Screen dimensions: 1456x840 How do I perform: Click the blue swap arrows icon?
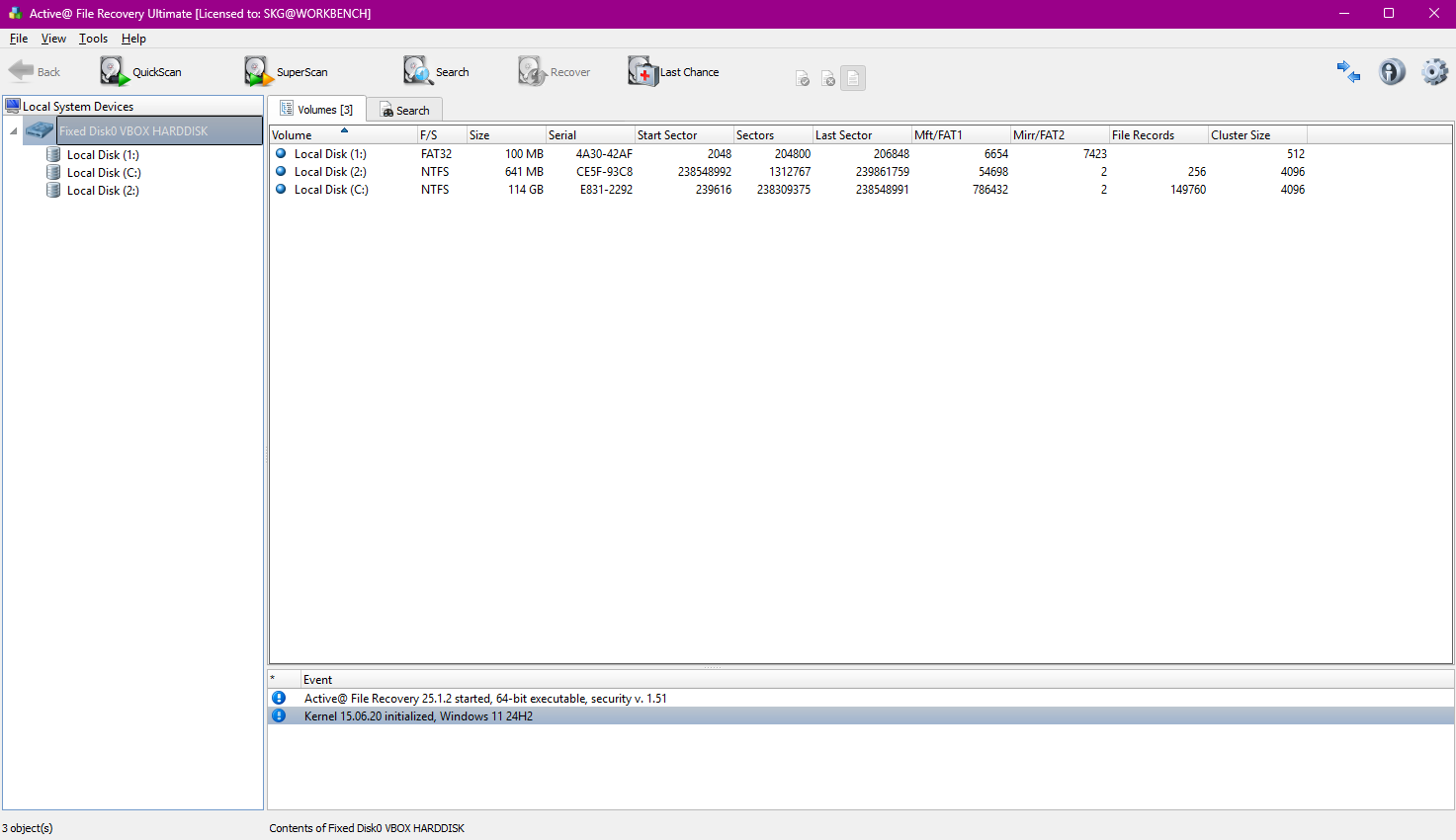pyautogui.click(x=1348, y=71)
